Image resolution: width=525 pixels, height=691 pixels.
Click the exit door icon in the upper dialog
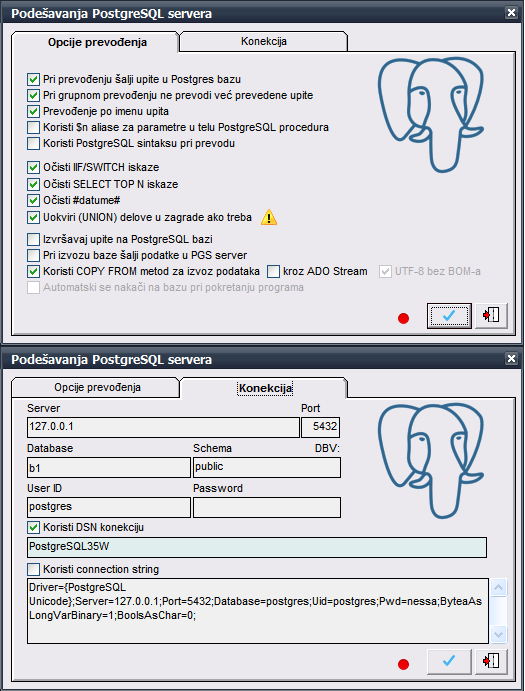(491, 316)
